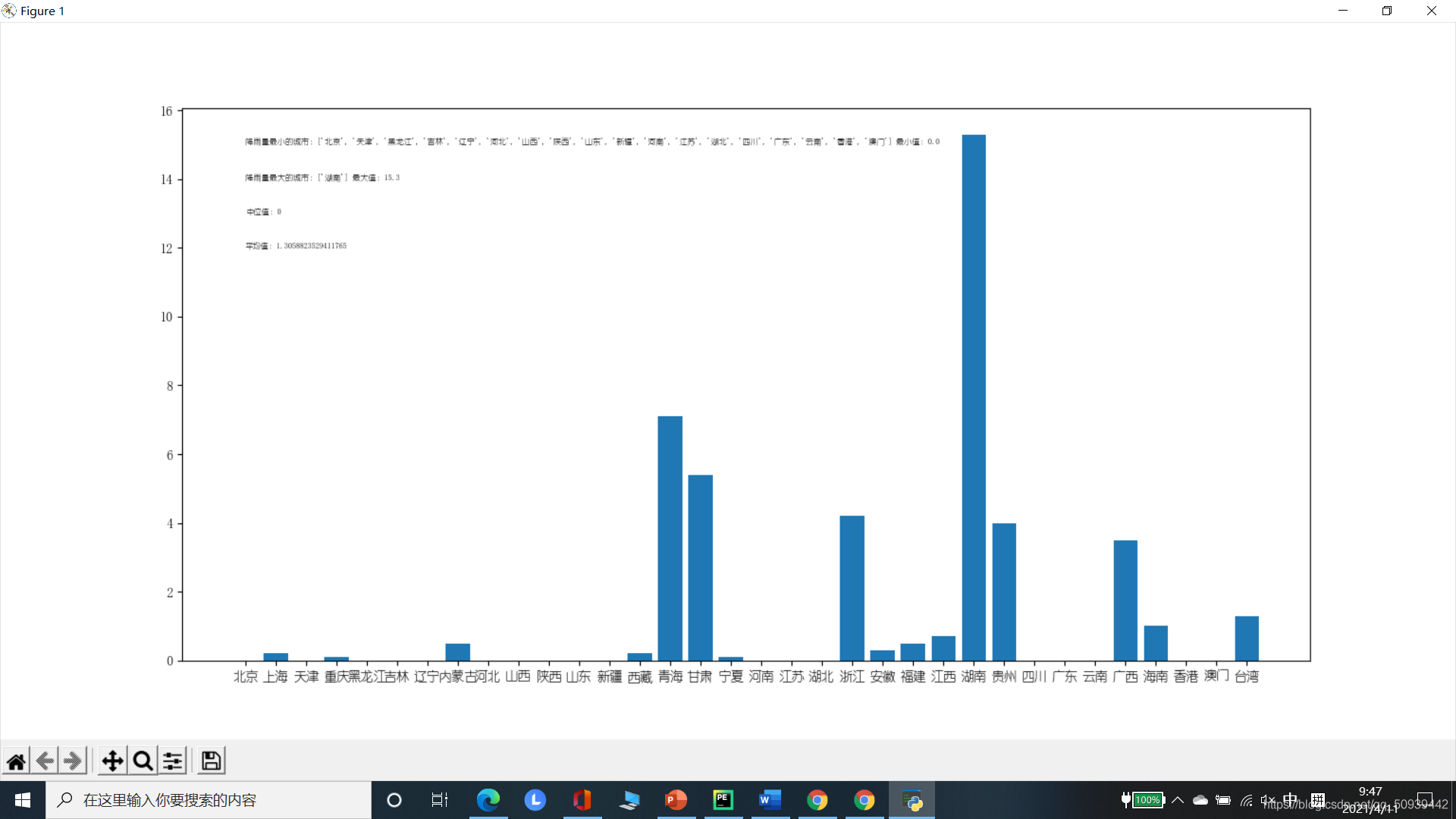
Task: Open Cortana circle icon
Action: [394, 800]
